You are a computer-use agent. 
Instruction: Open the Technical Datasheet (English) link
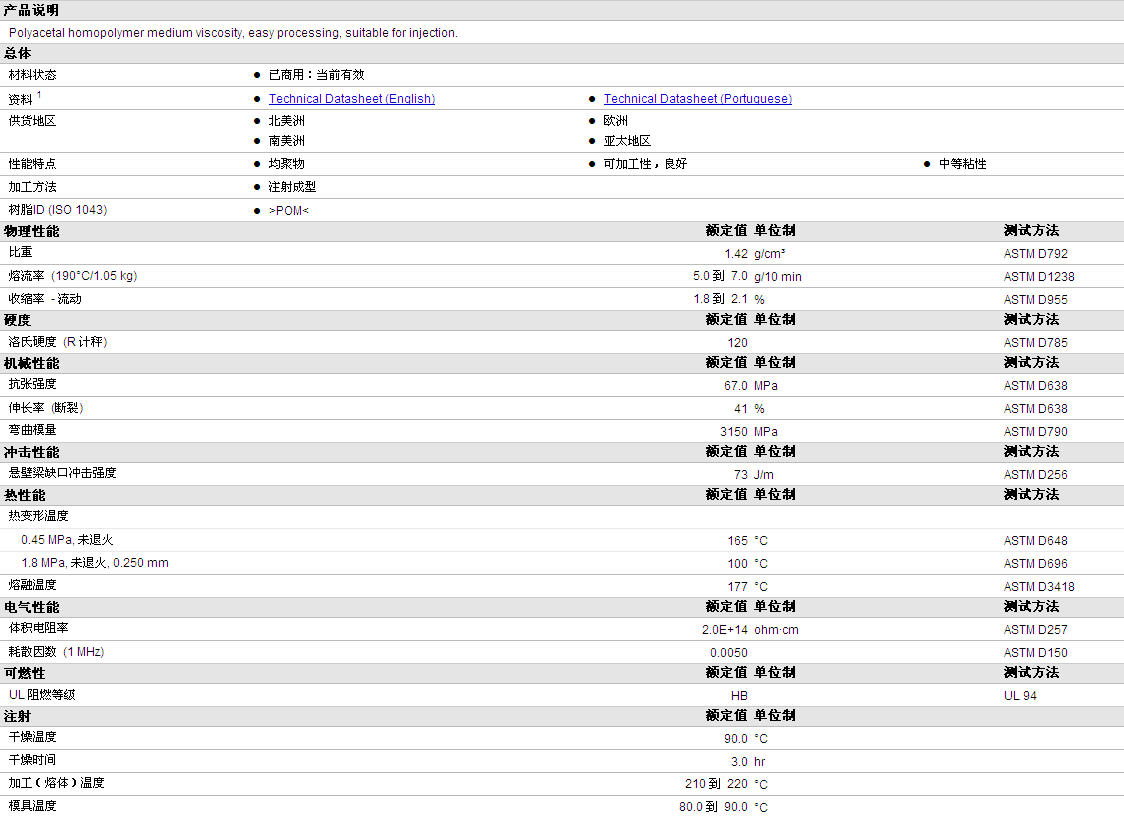click(351, 99)
